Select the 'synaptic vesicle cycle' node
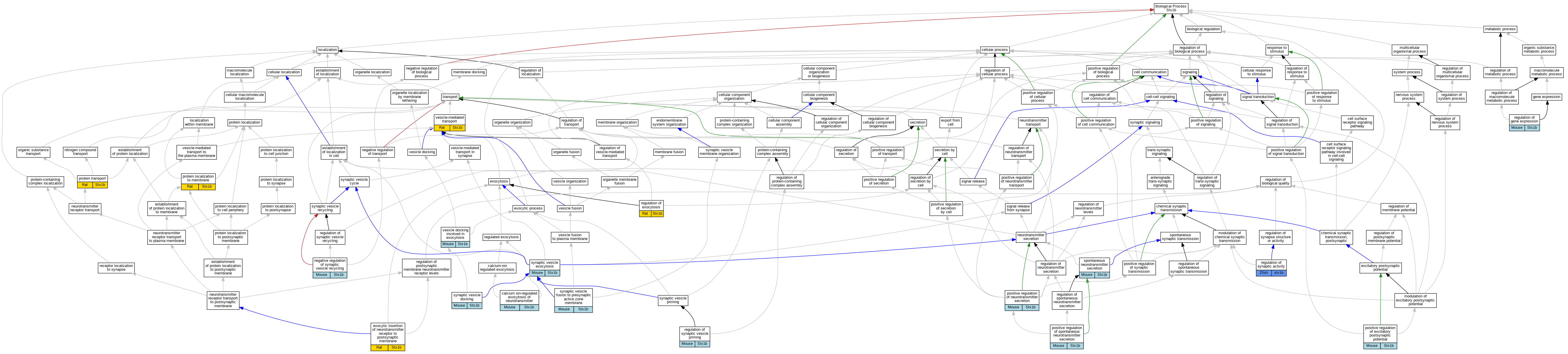Screen dimensions: 1568x354 (x=354, y=181)
